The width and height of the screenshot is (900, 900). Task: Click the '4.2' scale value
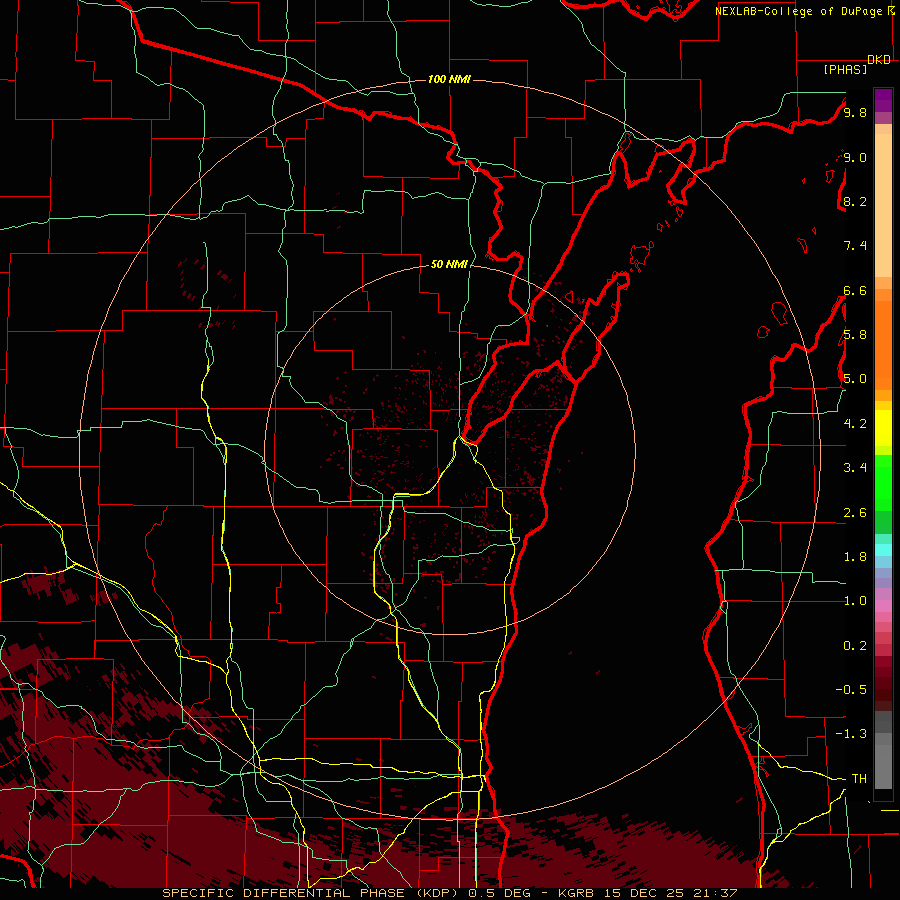855,424
